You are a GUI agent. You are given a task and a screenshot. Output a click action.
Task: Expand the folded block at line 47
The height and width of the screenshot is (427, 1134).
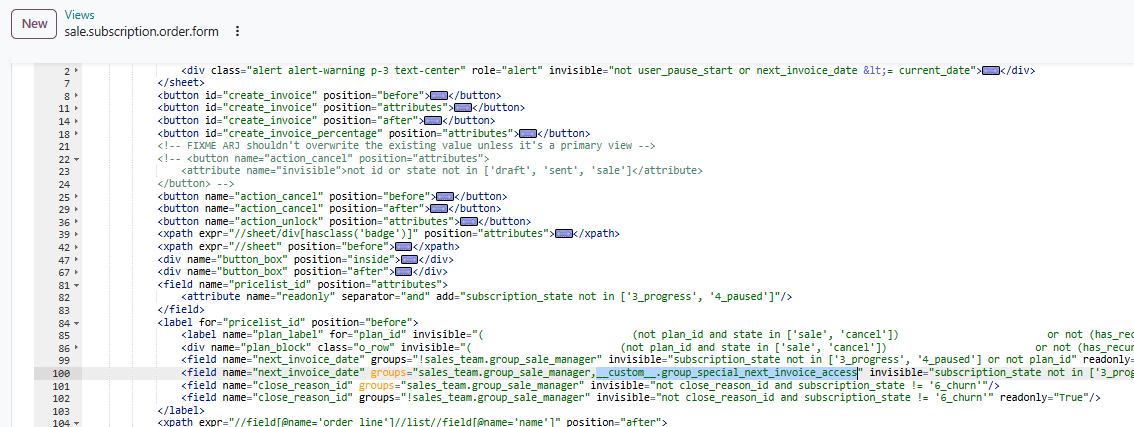tap(77, 259)
